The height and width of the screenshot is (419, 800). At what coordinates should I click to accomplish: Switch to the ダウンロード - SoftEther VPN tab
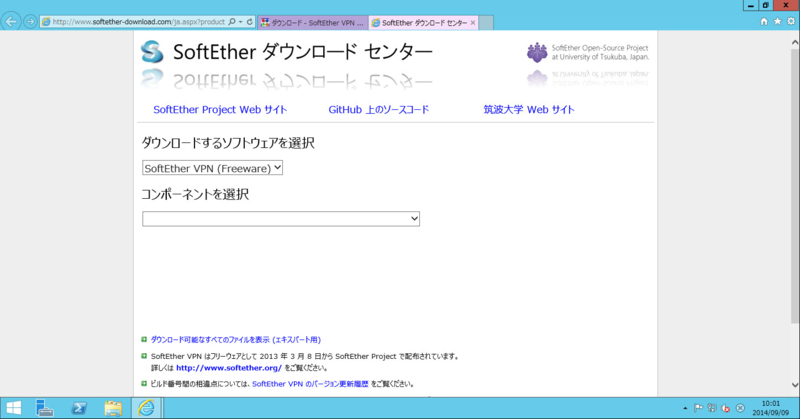coord(312,22)
